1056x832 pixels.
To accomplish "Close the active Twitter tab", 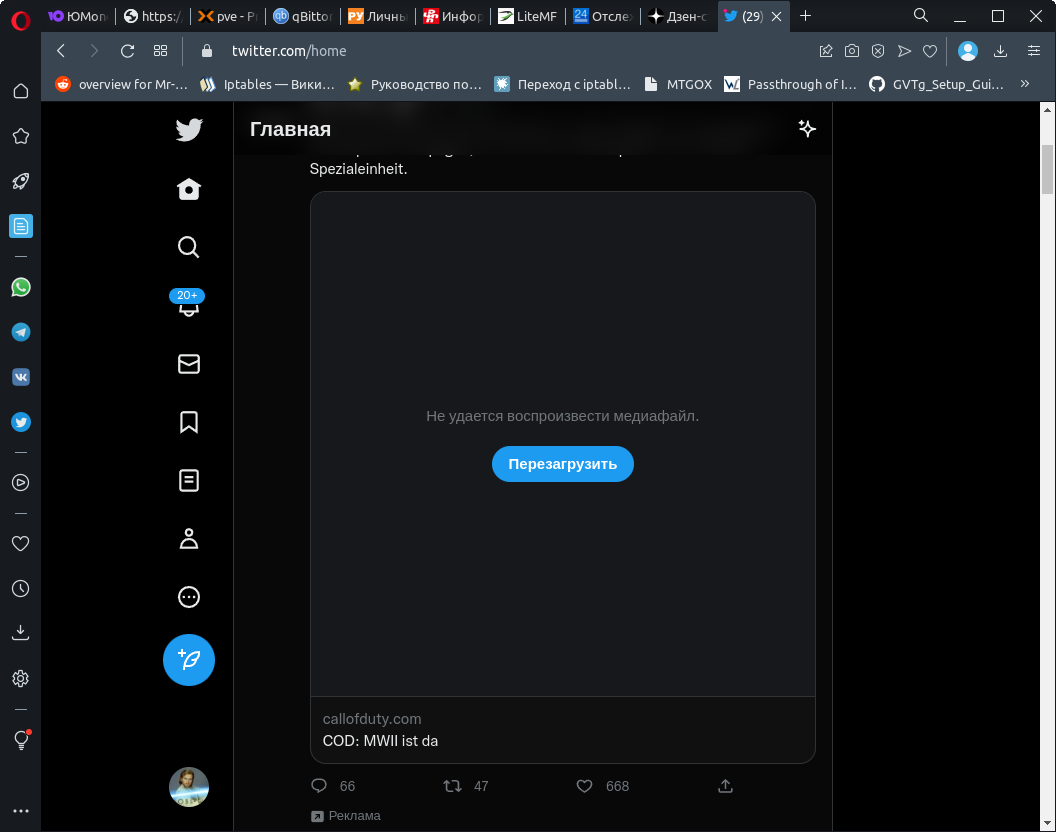I will tap(777, 16).
